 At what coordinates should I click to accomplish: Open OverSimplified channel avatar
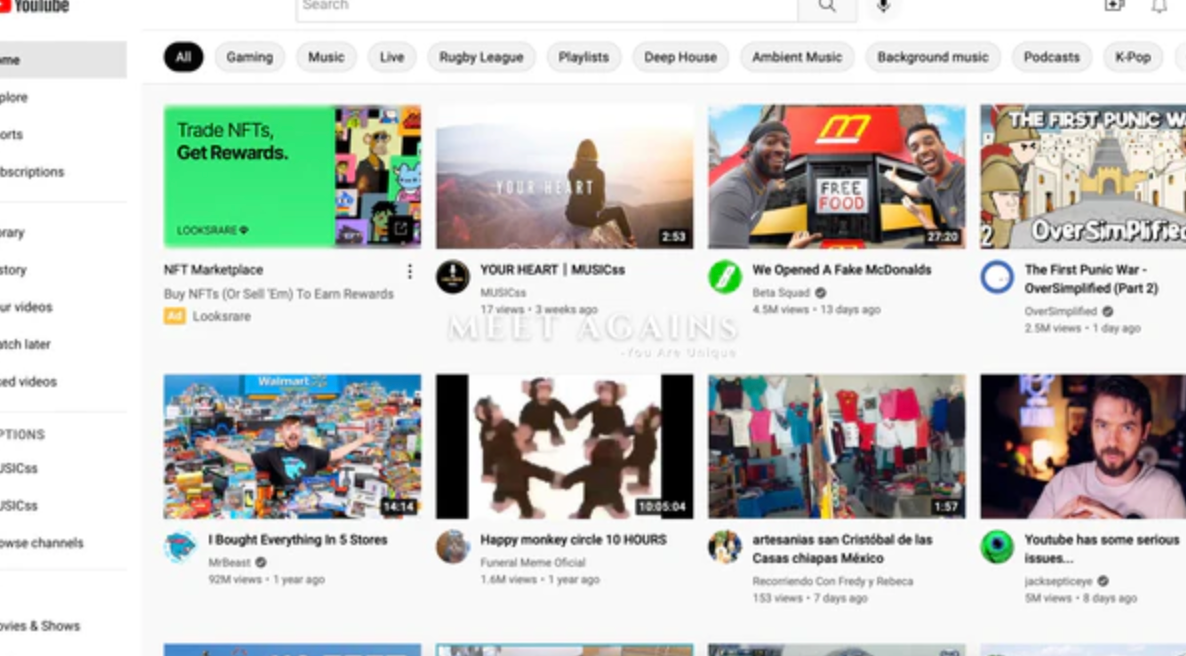pyautogui.click(x=997, y=276)
